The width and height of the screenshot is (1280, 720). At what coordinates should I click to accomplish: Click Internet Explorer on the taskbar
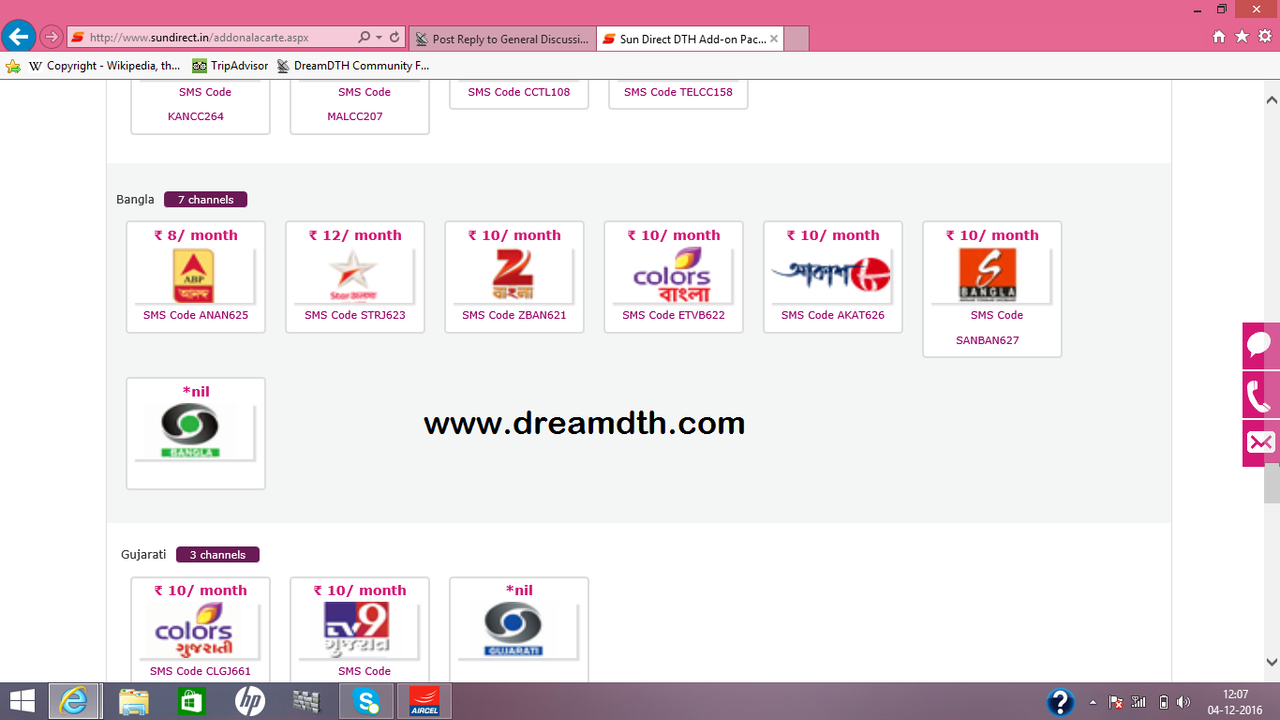(x=75, y=701)
